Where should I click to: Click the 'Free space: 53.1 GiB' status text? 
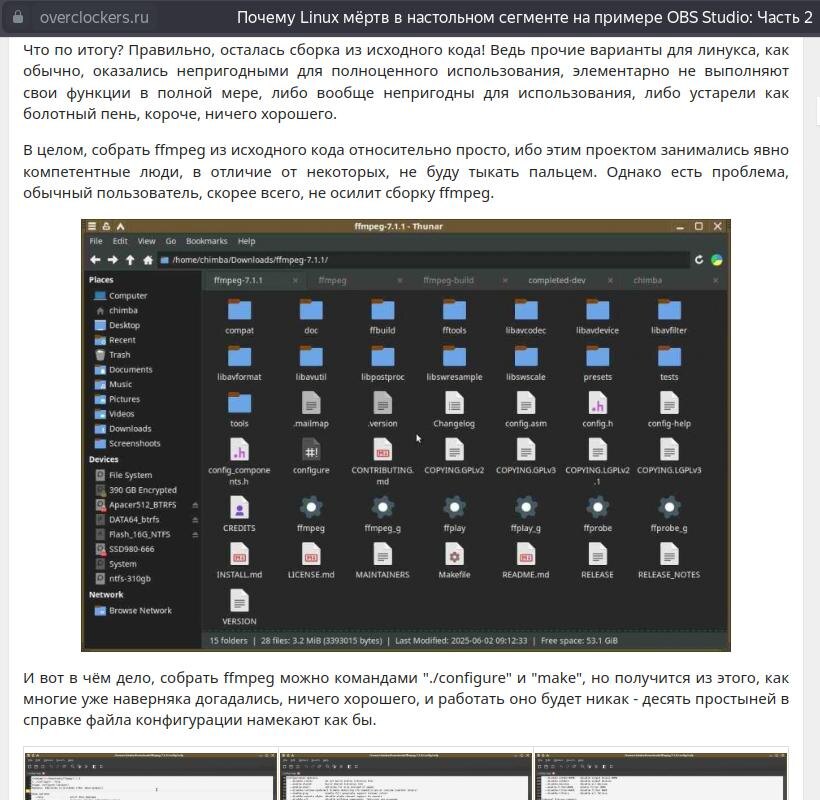pyautogui.click(x=579, y=641)
